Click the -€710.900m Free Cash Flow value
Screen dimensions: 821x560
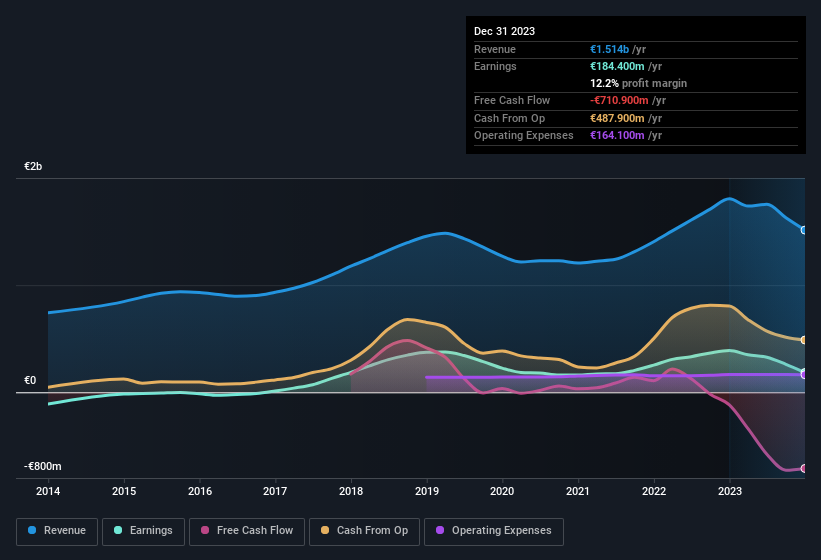click(x=619, y=101)
